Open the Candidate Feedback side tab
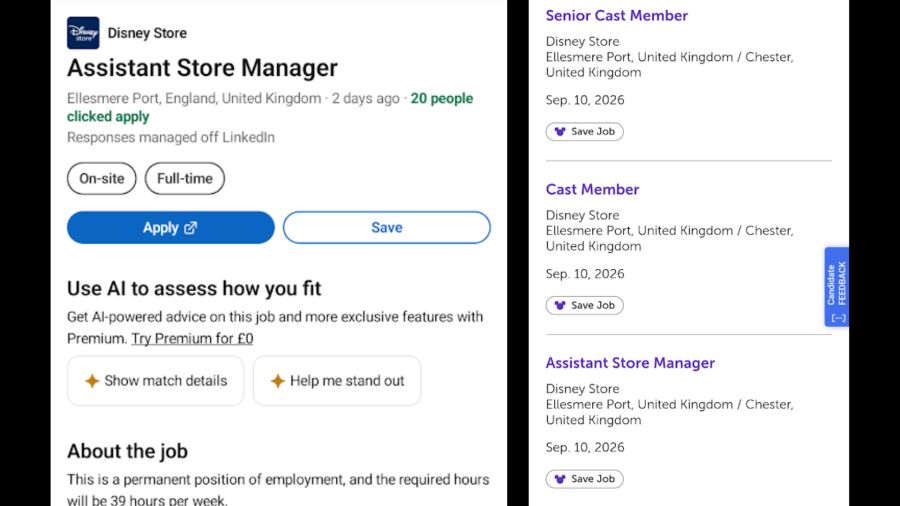900x506 pixels. coord(837,287)
